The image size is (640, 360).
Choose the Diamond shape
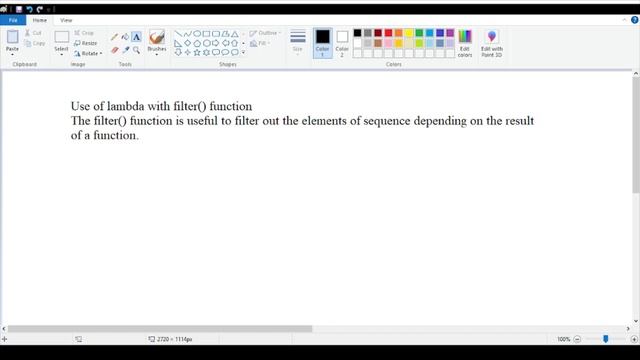tap(187, 43)
